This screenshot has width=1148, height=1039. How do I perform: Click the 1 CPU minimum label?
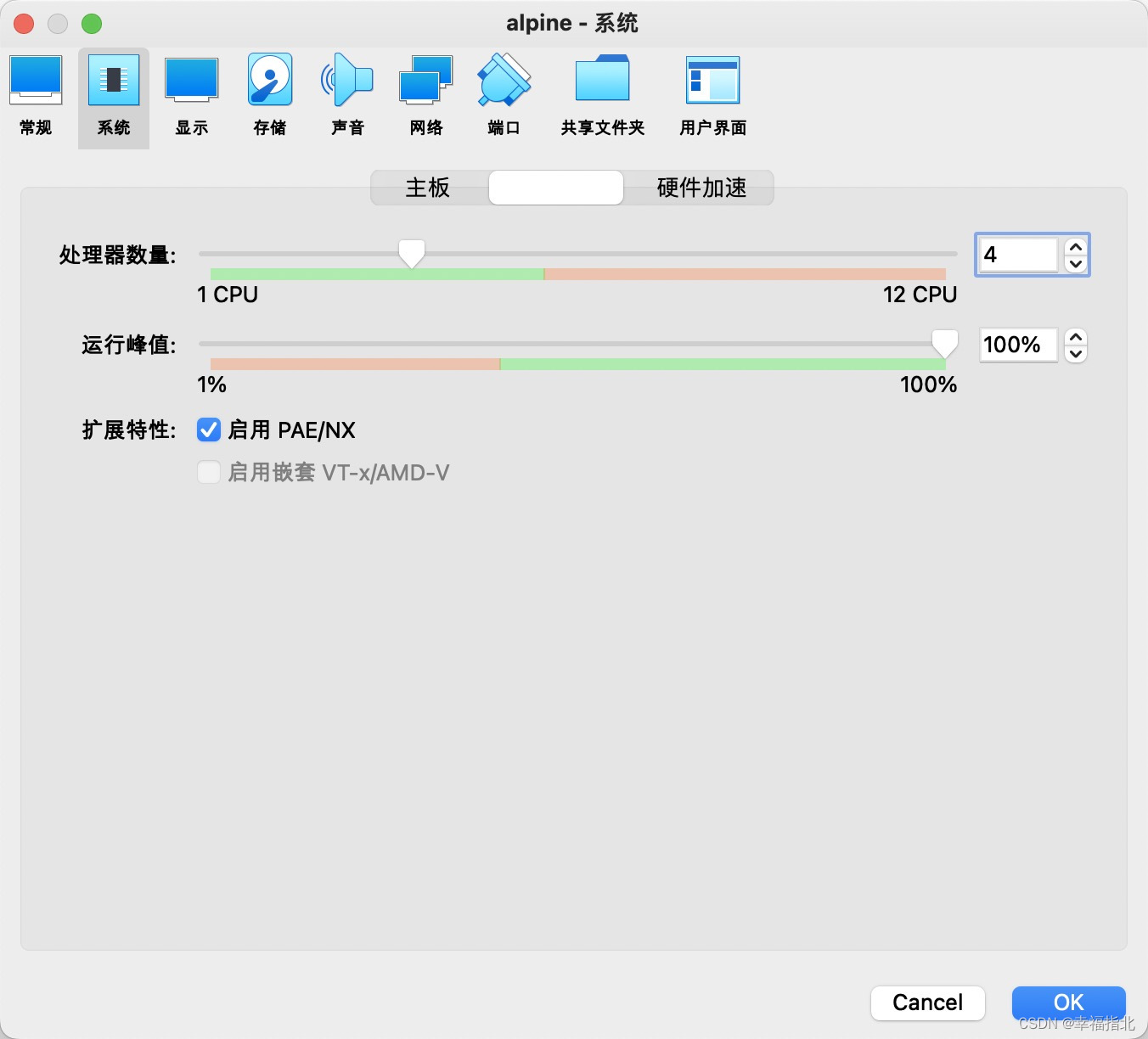(x=228, y=295)
